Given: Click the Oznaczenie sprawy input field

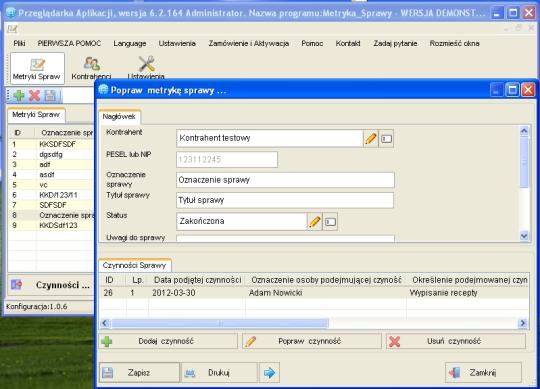Looking at the screenshot, I should coord(285,180).
